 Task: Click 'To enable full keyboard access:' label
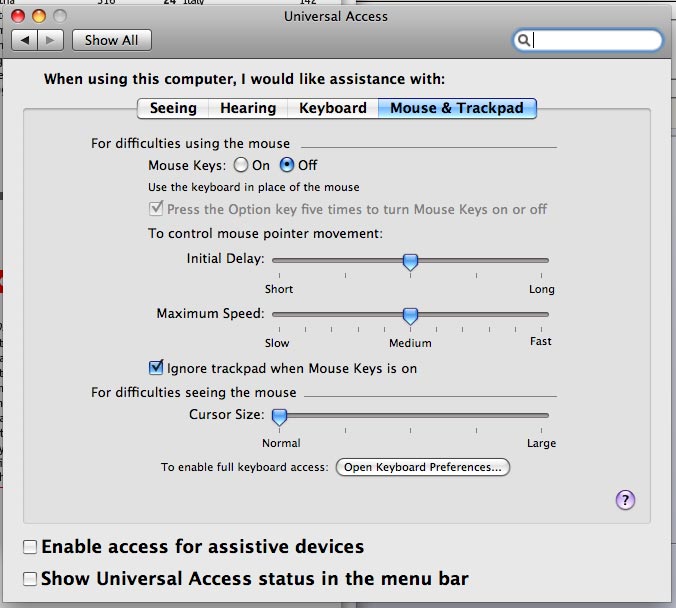coord(244,467)
